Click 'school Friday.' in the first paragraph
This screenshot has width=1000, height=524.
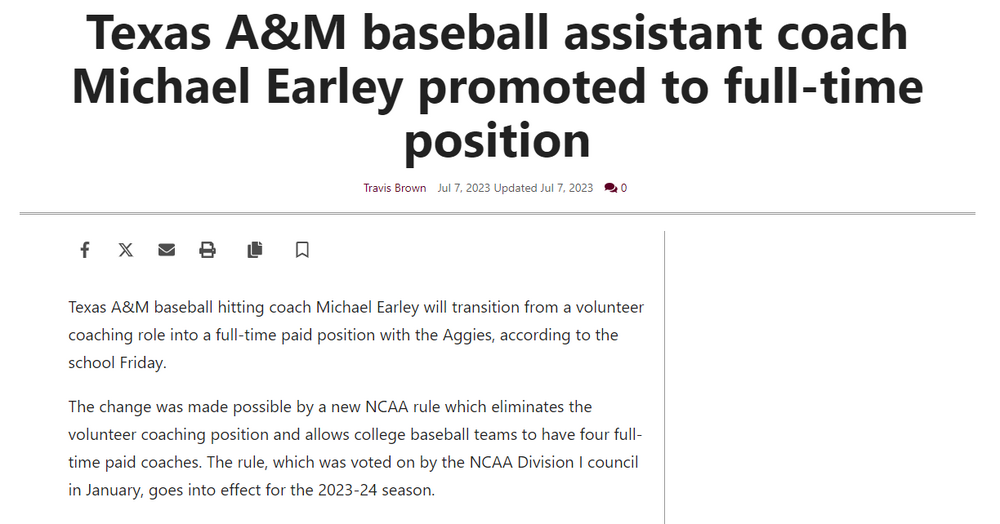click(x=117, y=362)
